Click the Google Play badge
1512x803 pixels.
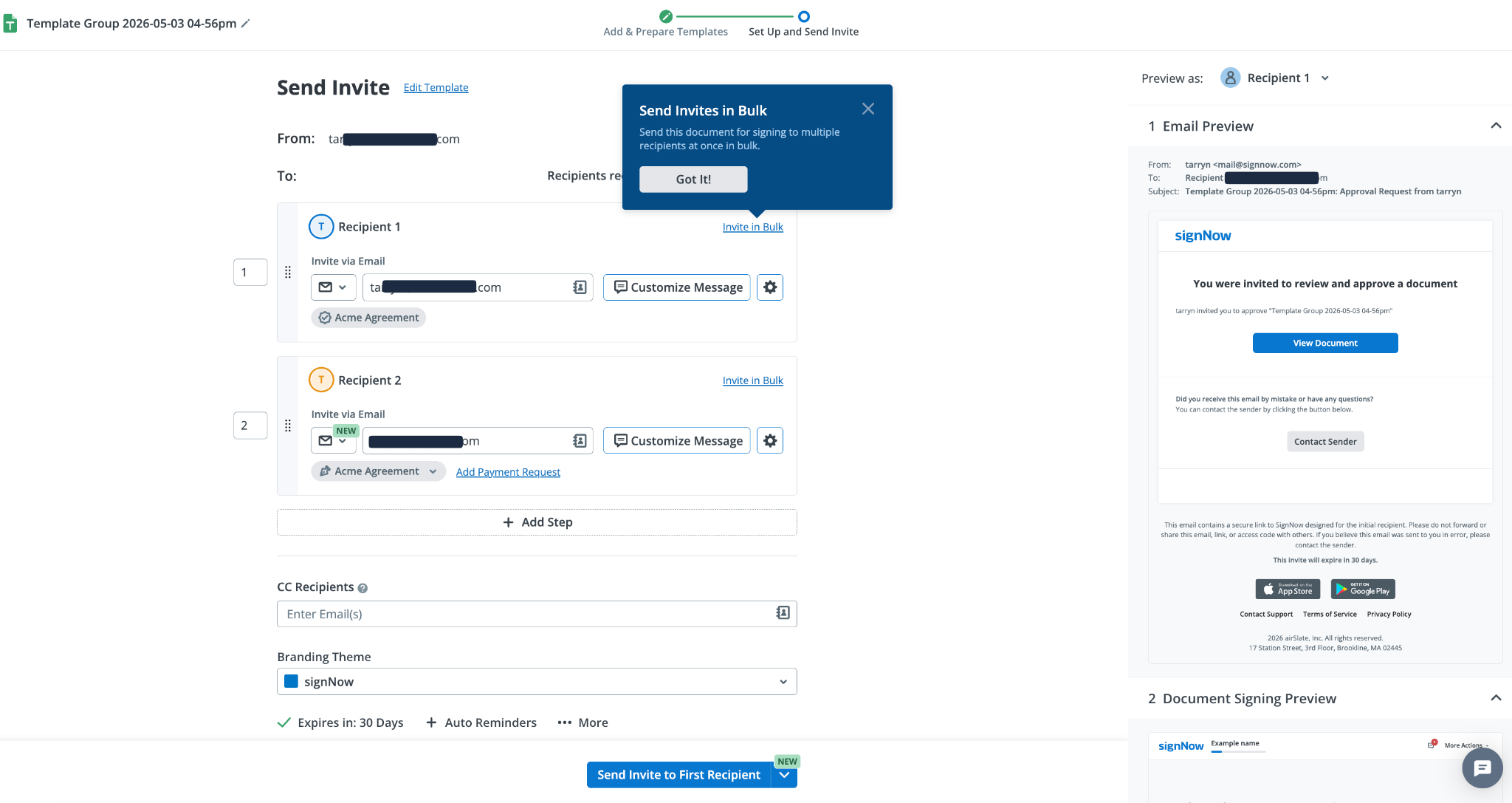(x=1363, y=590)
